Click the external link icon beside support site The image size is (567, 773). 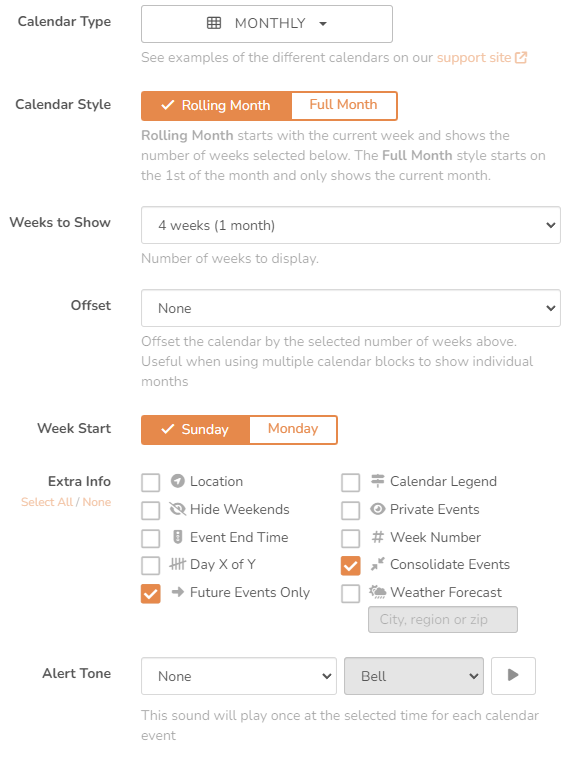(x=521, y=58)
